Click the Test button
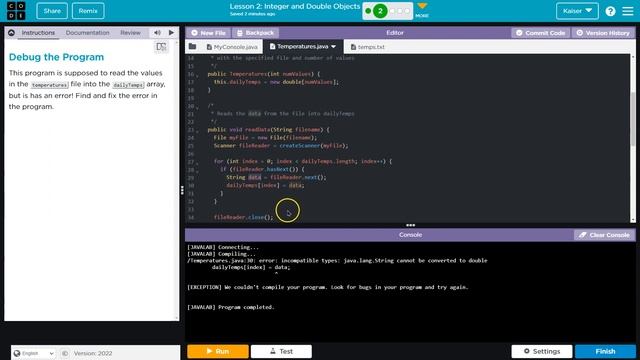 point(281,351)
